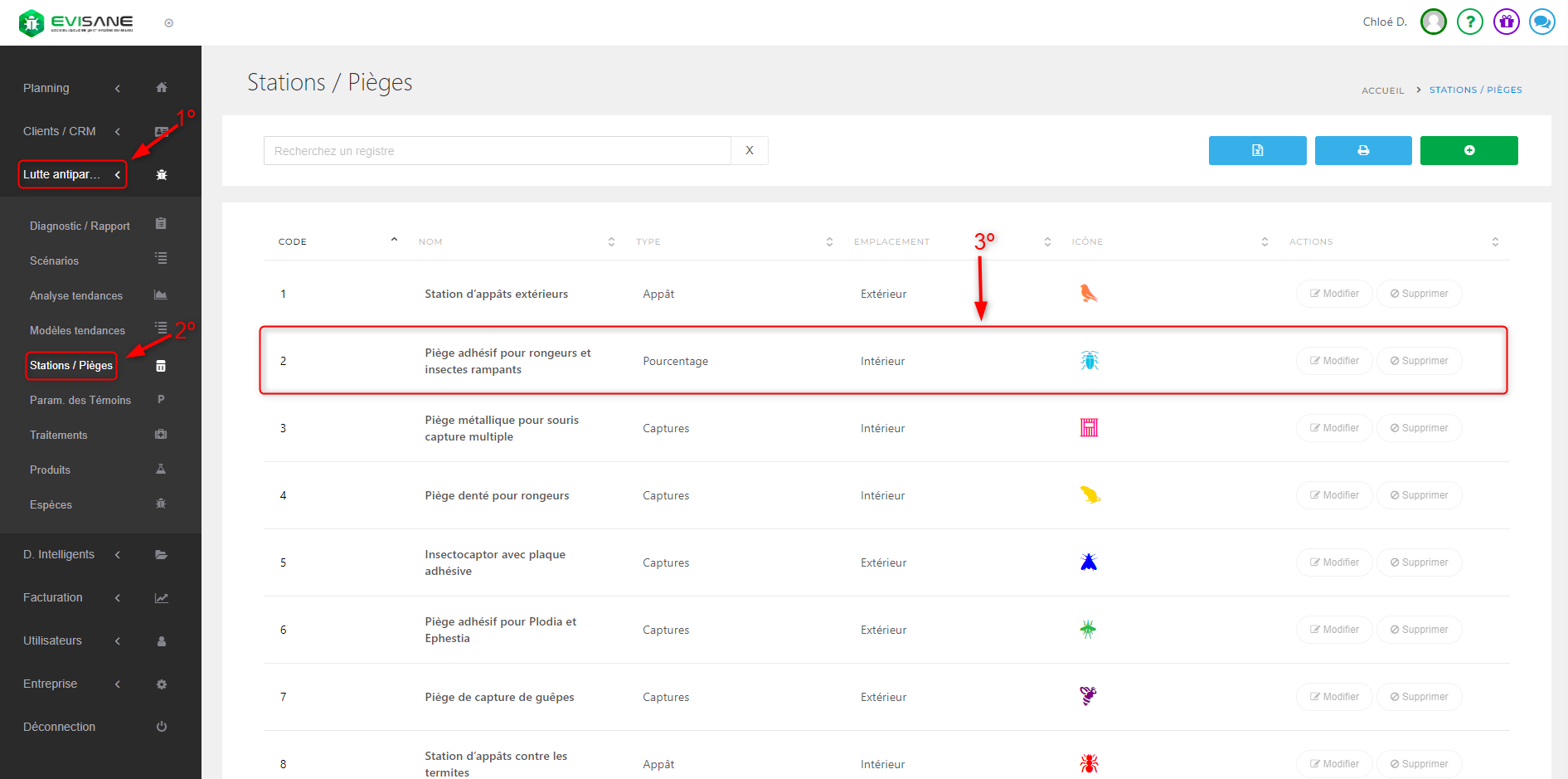
Task: Click the user profile avatar icon
Action: coord(1433,22)
